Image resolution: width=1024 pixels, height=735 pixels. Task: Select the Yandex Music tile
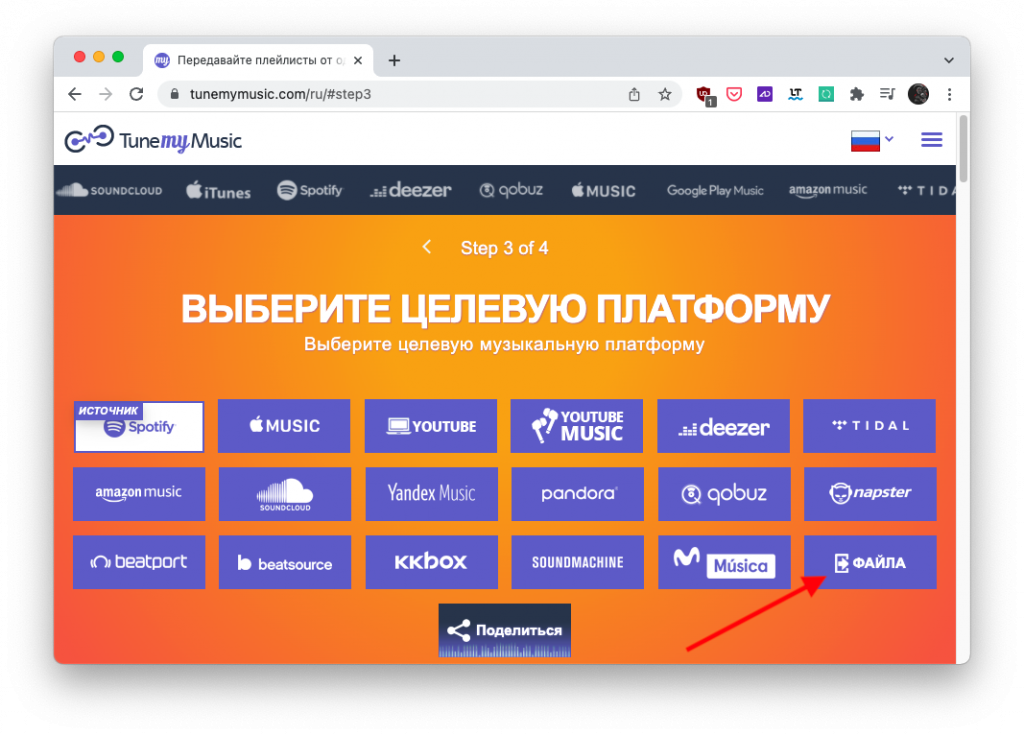pos(432,494)
